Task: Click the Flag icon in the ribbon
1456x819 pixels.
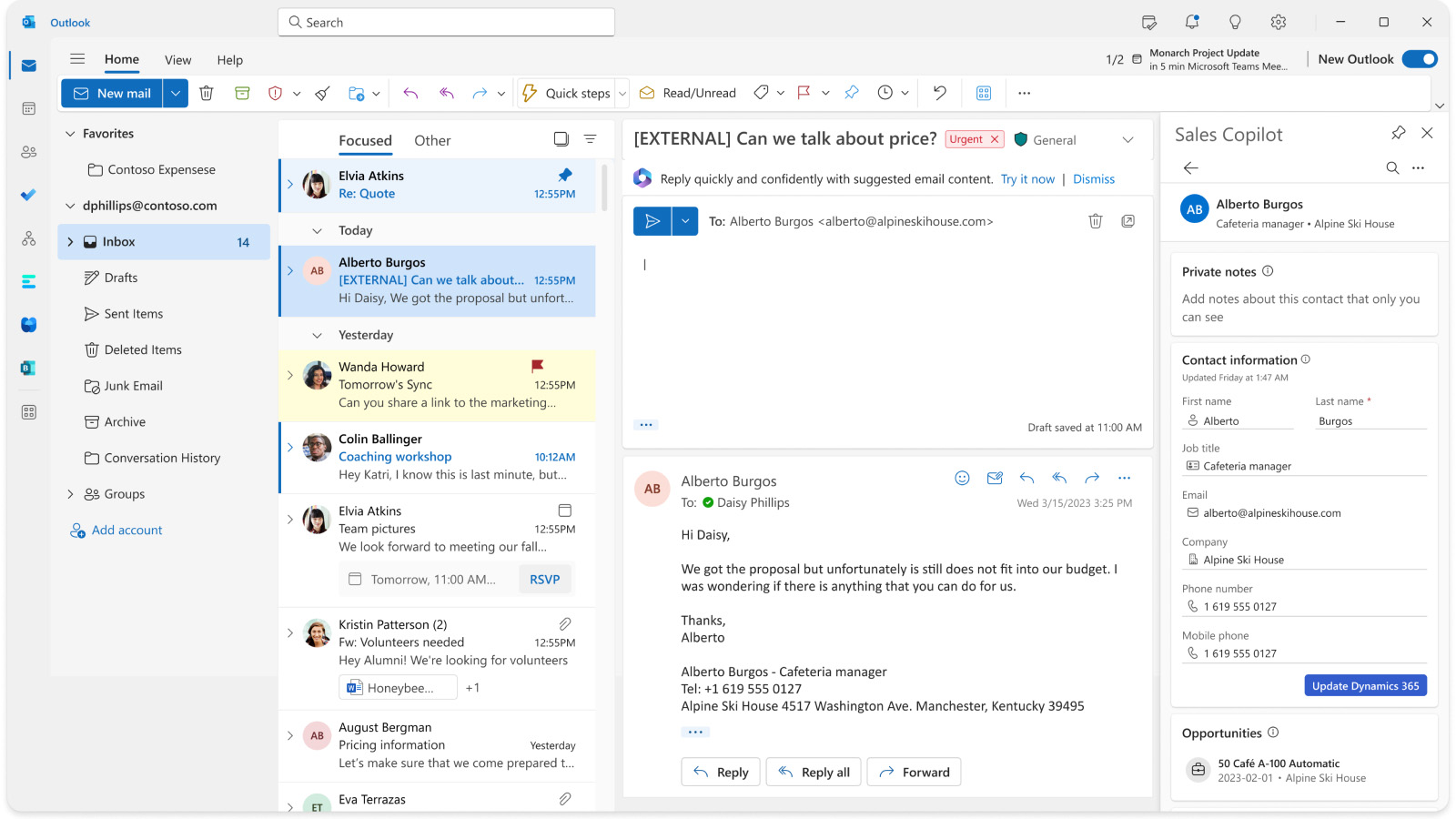Action: click(804, 93)
